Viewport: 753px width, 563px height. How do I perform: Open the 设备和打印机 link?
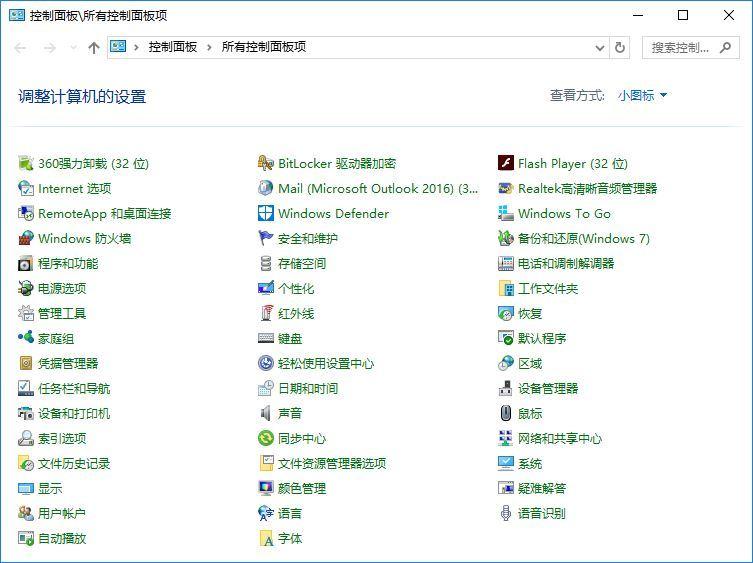74,413
